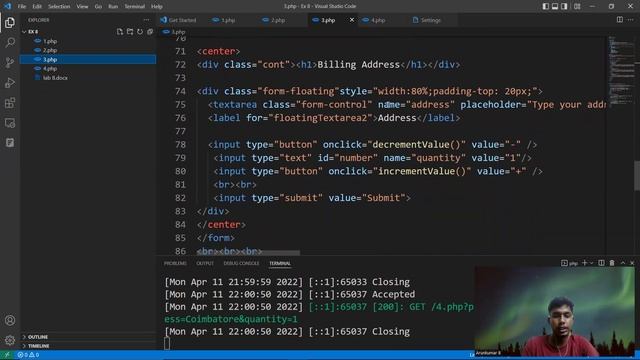This screenshot has width=640, height=360.
Task: Open the Run and Debug view
Action: click(10, 82)
